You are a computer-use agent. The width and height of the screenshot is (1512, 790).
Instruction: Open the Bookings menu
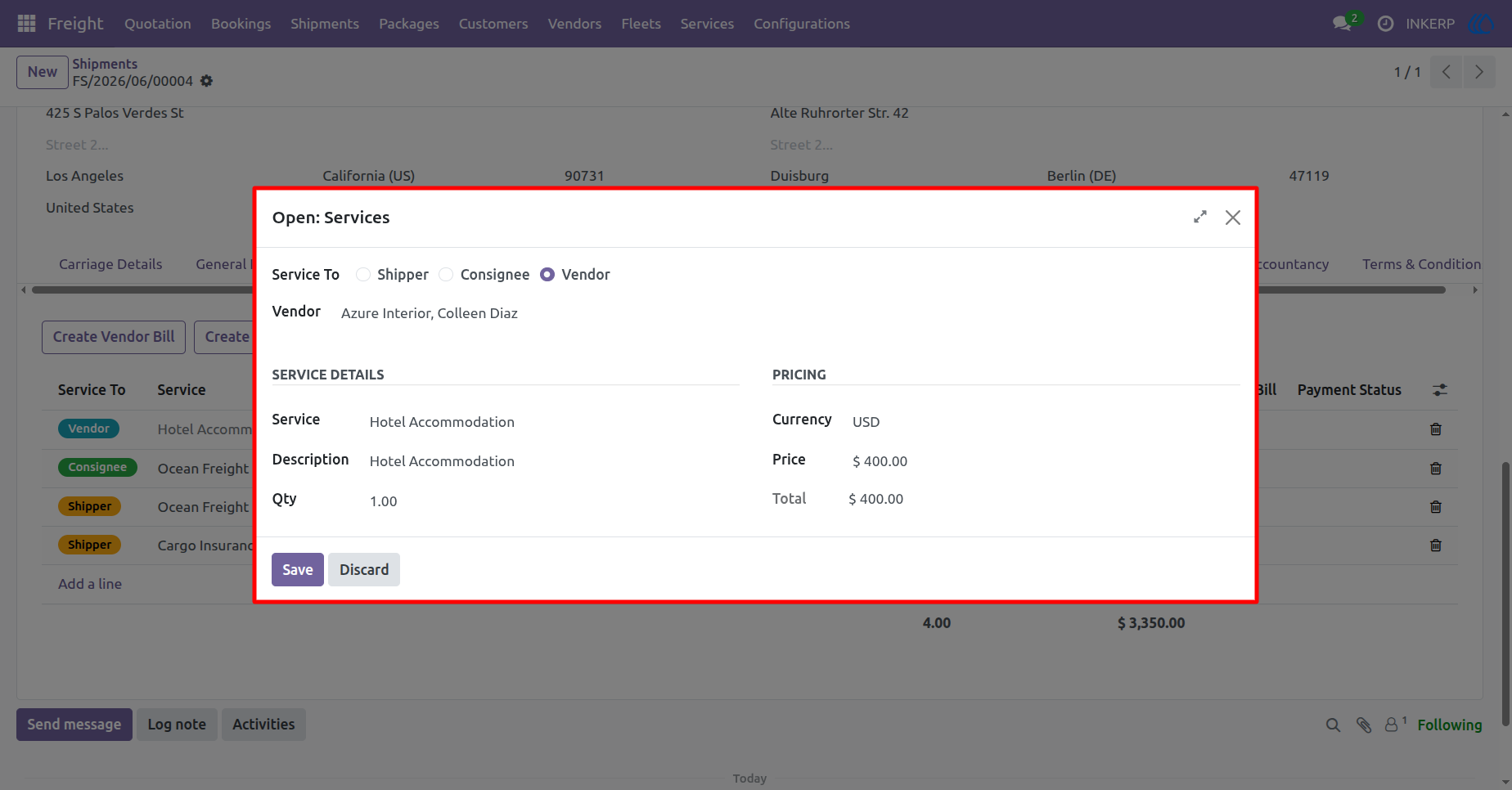(241, 24)
